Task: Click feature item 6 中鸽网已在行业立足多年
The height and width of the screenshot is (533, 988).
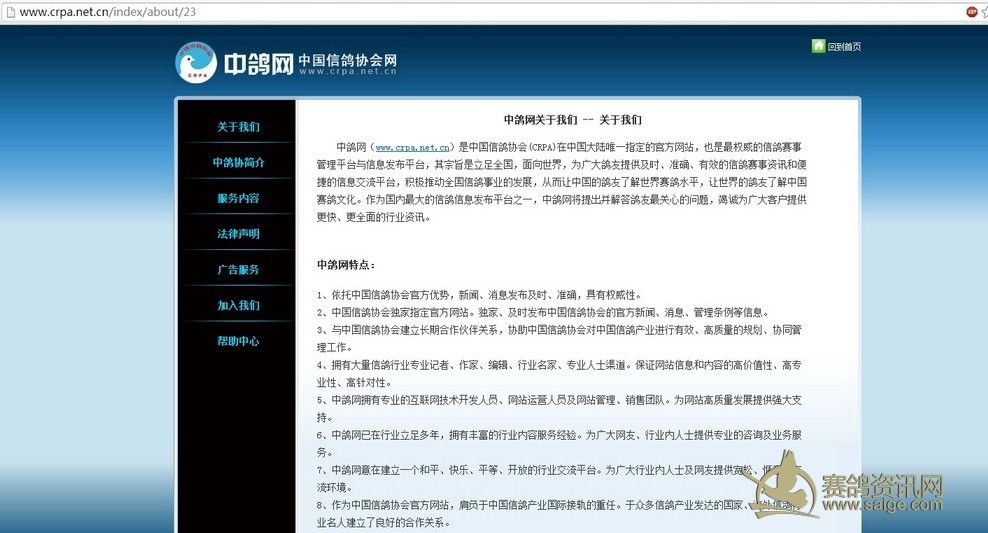Action: 560,444
